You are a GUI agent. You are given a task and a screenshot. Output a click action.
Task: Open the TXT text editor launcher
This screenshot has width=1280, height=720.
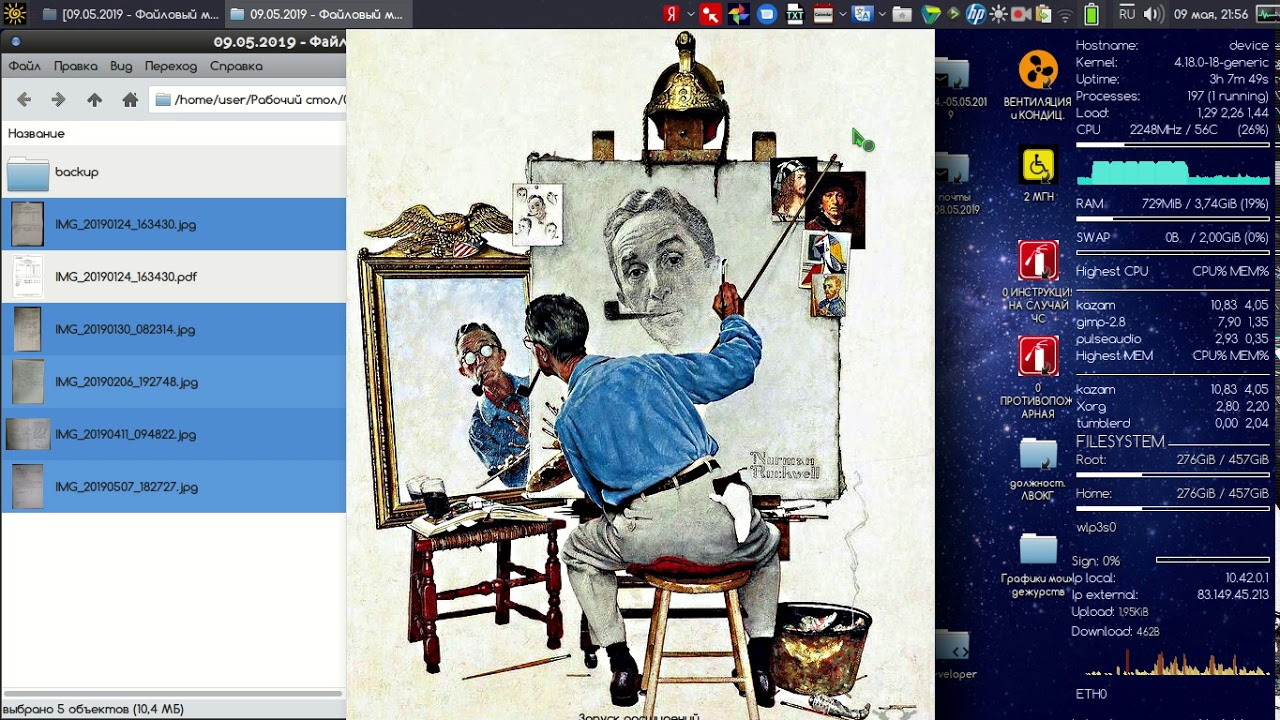point(795,14)
